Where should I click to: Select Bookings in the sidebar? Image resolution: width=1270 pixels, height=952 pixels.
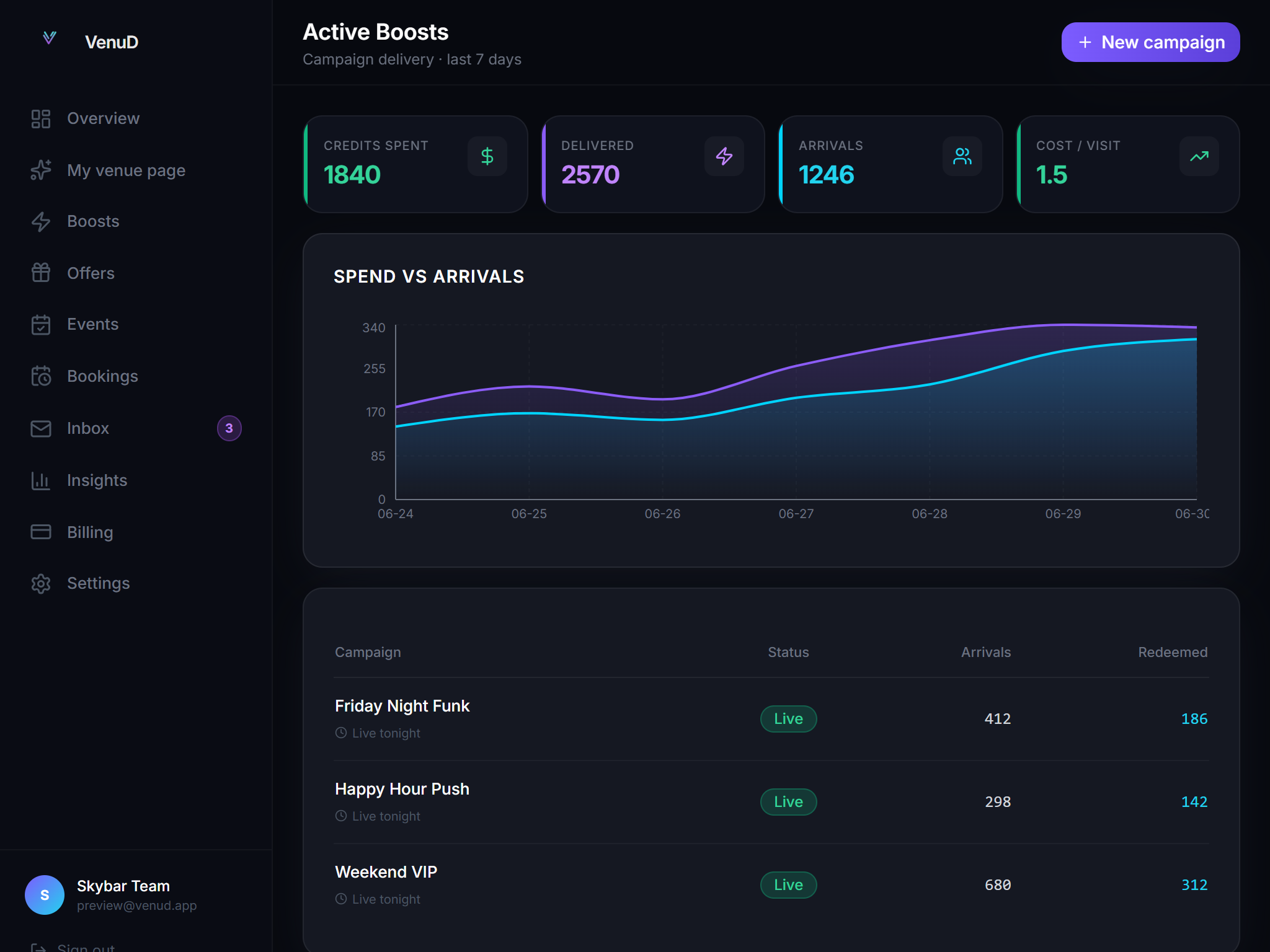[136, 376]
